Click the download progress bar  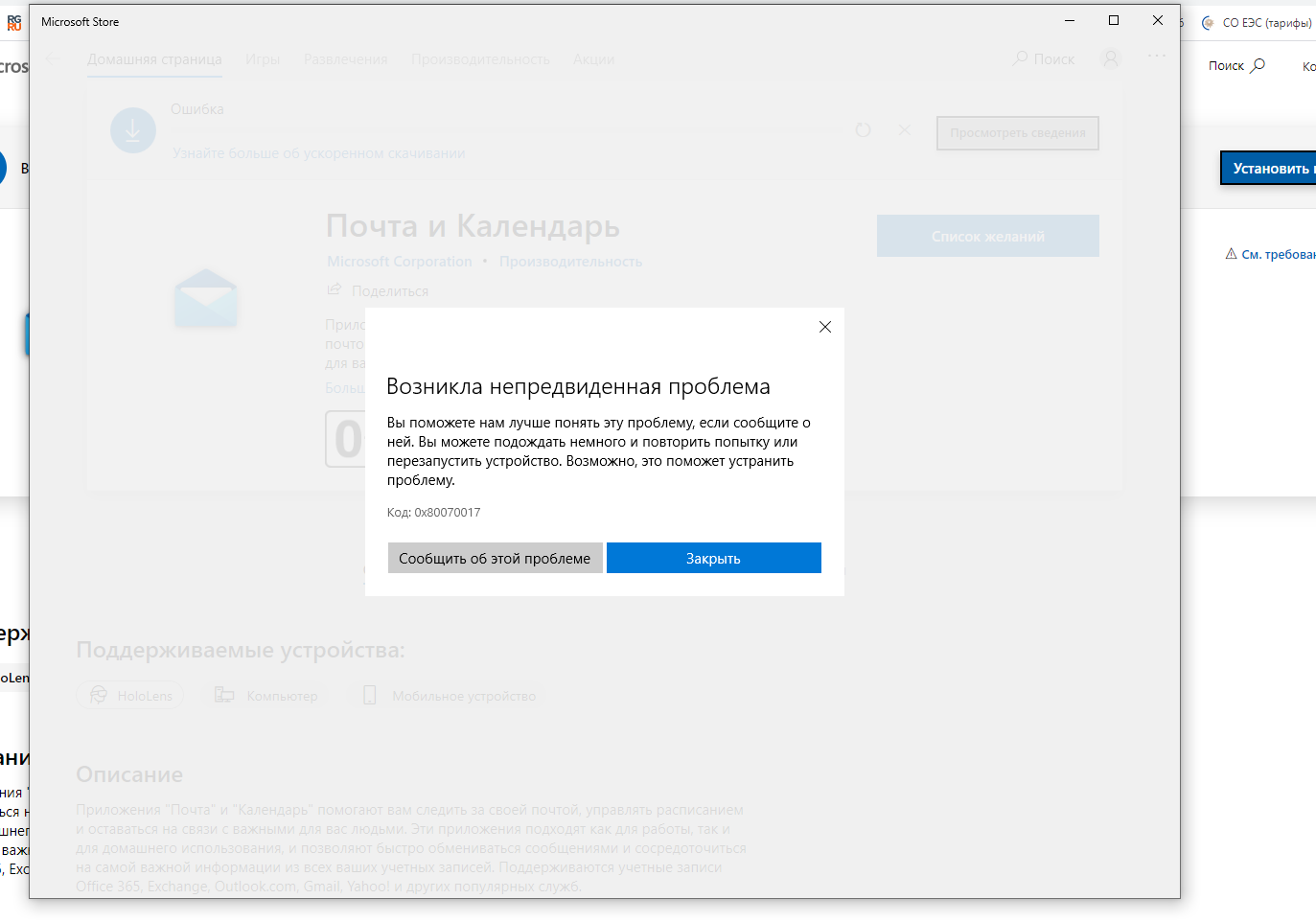tap(503, 130)
